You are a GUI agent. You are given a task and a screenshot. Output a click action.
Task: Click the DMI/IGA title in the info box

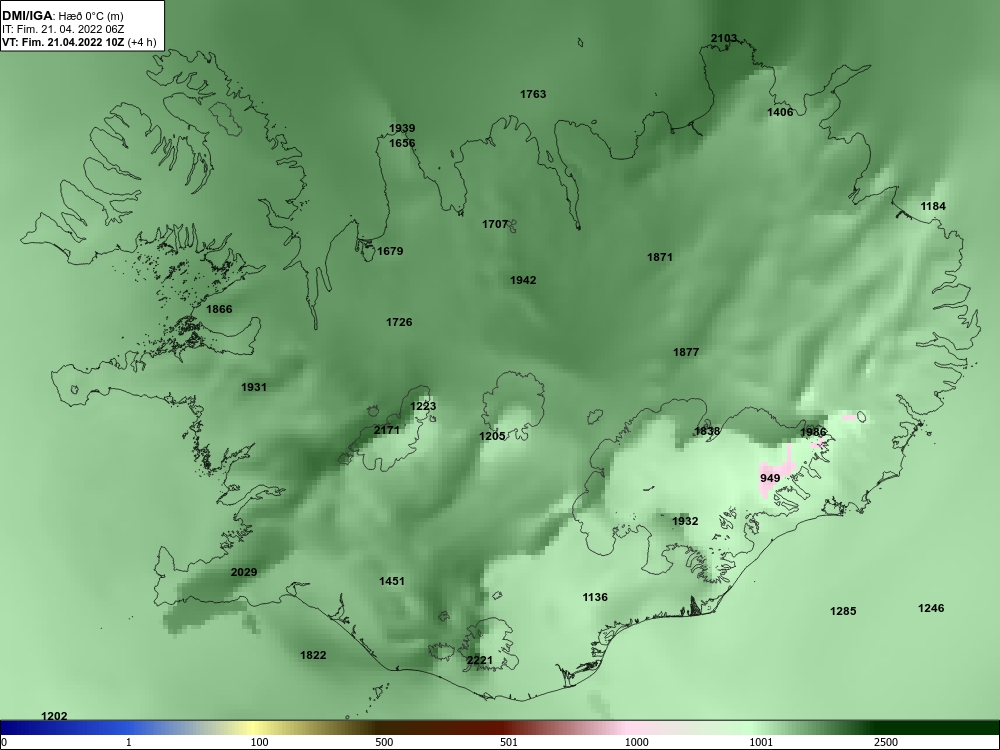(x=27, y=16)
